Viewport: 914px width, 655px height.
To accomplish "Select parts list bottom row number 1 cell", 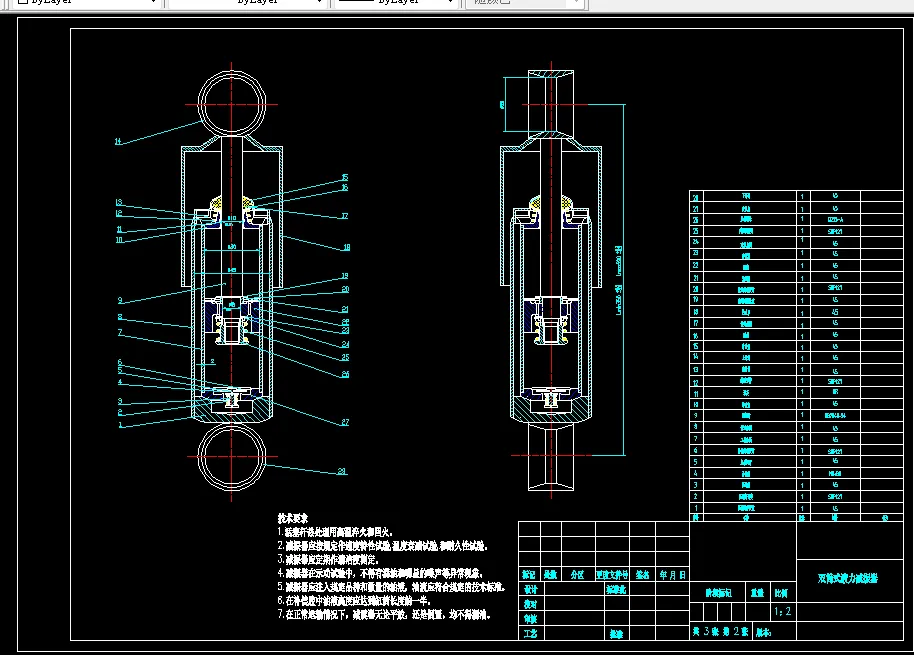I will tap(695, 508).
